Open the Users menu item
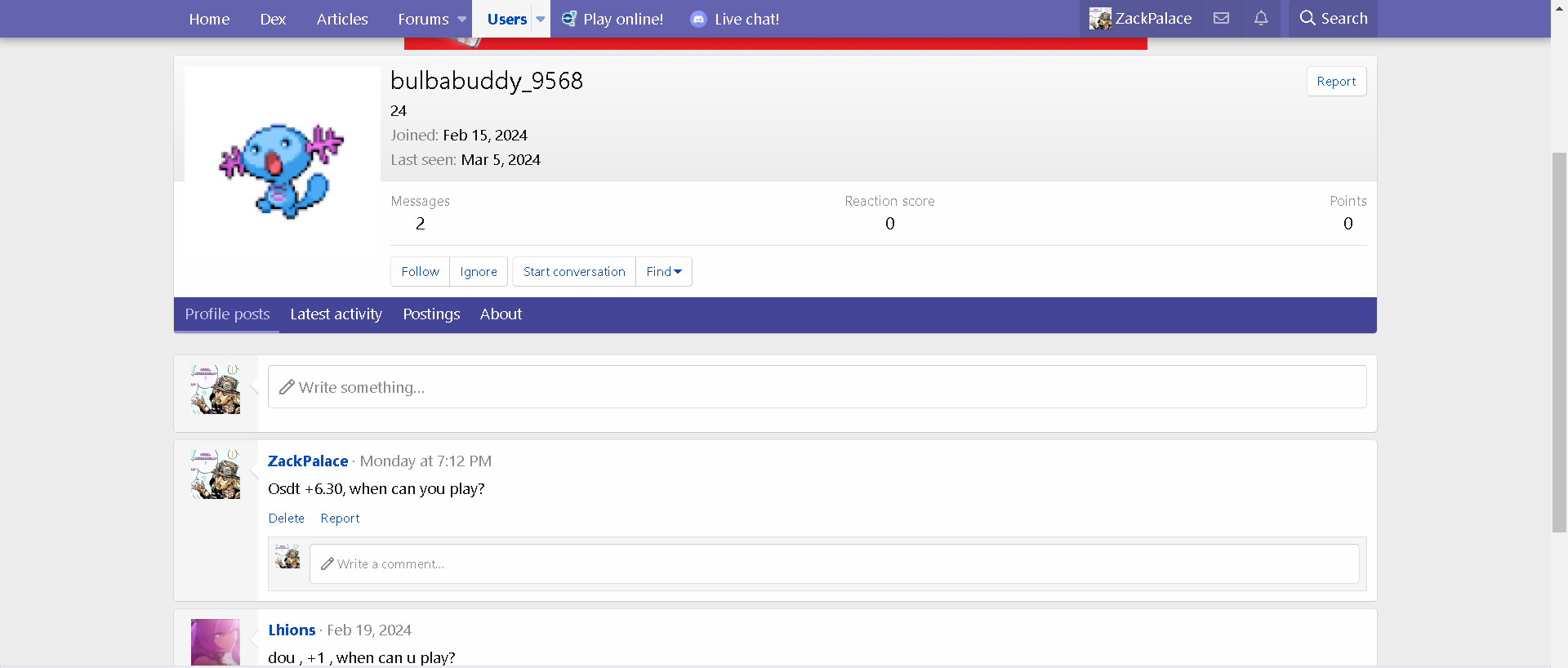 point(506,19)
